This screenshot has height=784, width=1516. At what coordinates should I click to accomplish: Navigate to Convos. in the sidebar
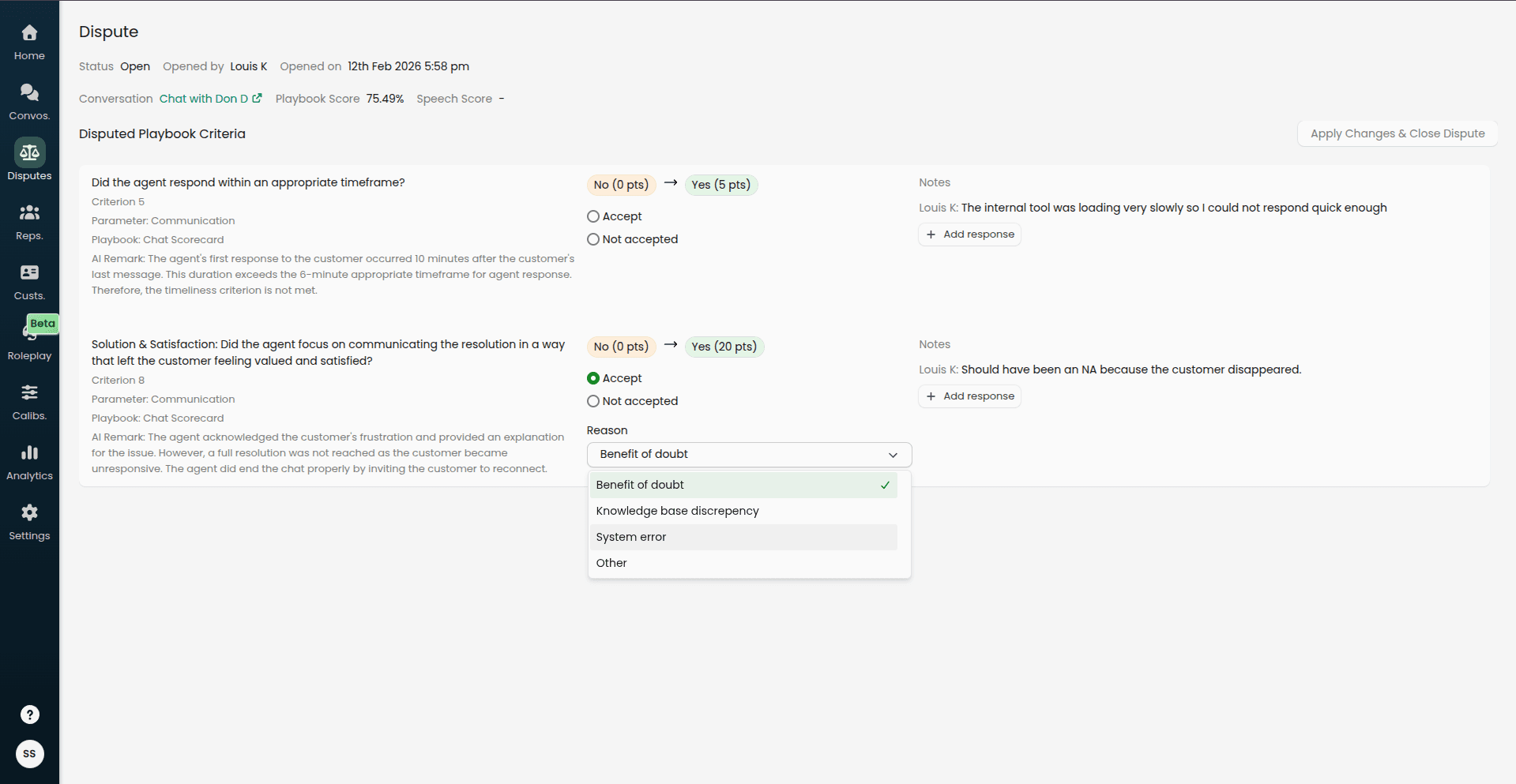29,101
